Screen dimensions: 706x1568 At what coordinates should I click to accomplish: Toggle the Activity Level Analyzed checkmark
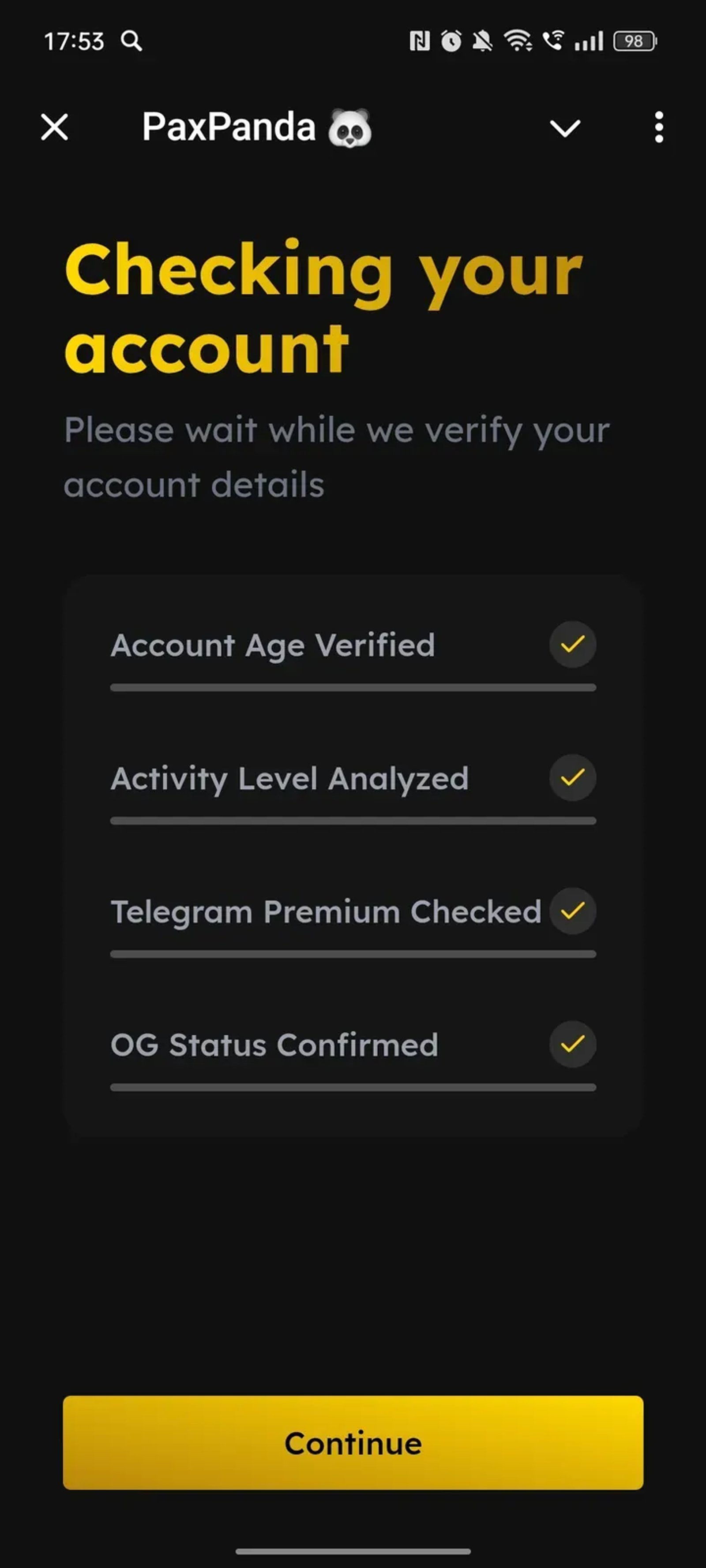click(x=571, y=777)
